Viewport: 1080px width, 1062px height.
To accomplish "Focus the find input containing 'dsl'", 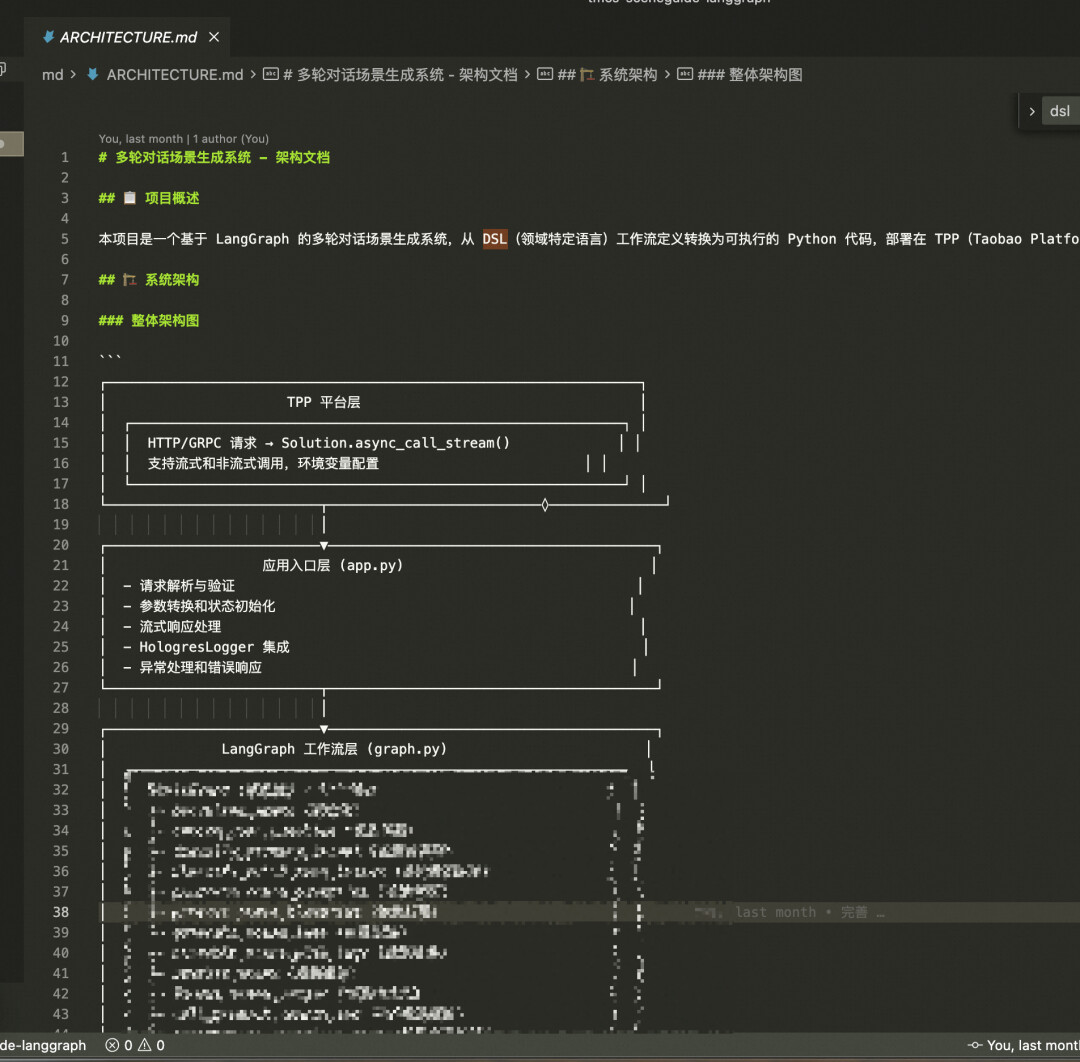I will tap(1062, 112).
